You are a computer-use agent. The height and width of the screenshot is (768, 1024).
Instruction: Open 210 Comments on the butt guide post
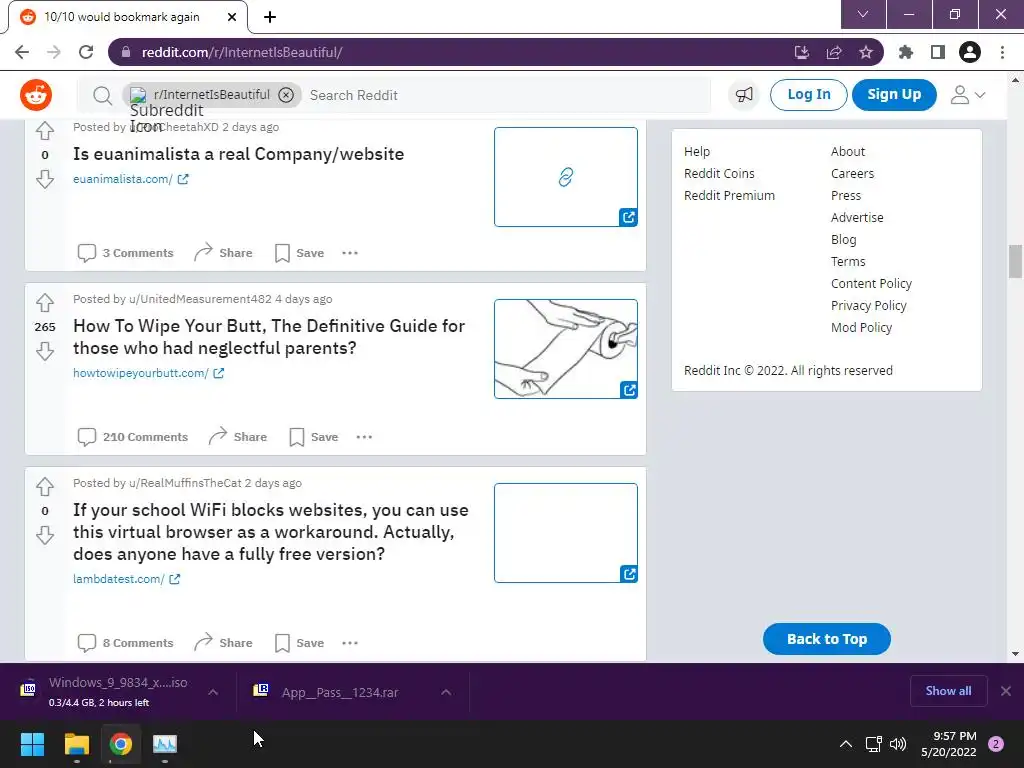133,437
